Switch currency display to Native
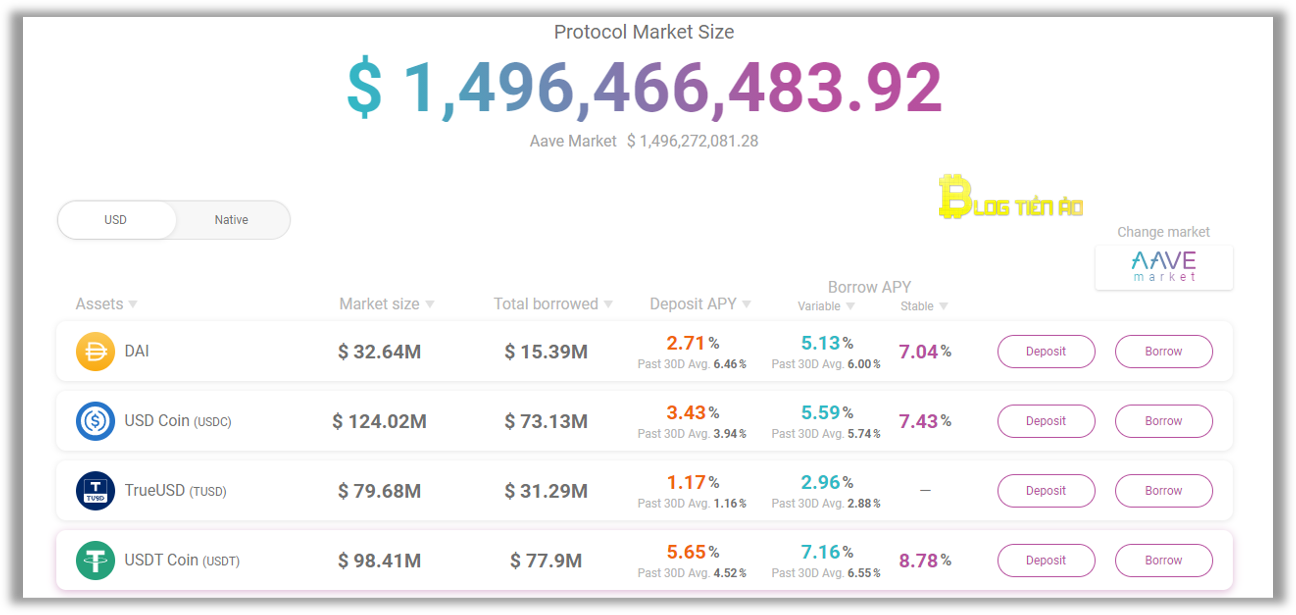Screen dimensions: 1296x615 pyautogui.click(x=231, y=220)
